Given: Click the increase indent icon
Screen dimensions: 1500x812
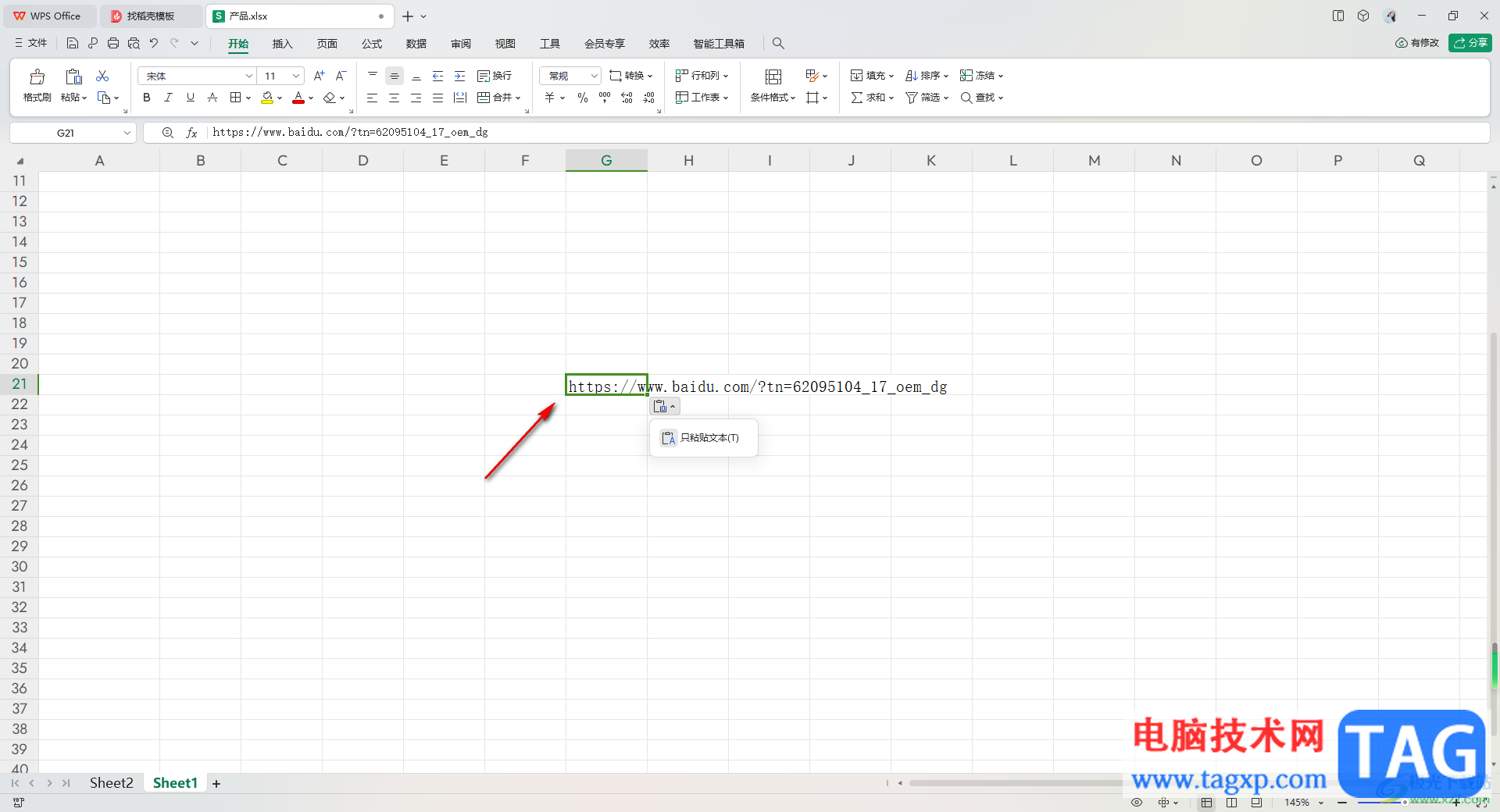Looking at the screenshot, I should [x=459, y=76].
